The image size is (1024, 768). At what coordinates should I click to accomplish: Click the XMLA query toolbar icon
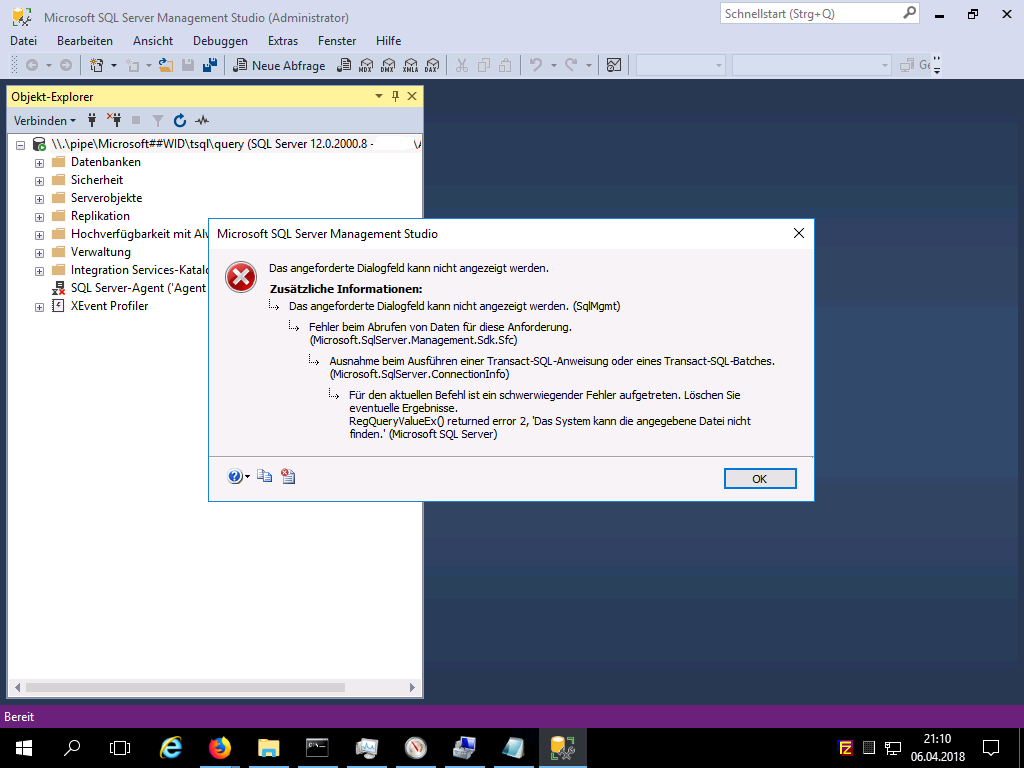tap(409, 65)
